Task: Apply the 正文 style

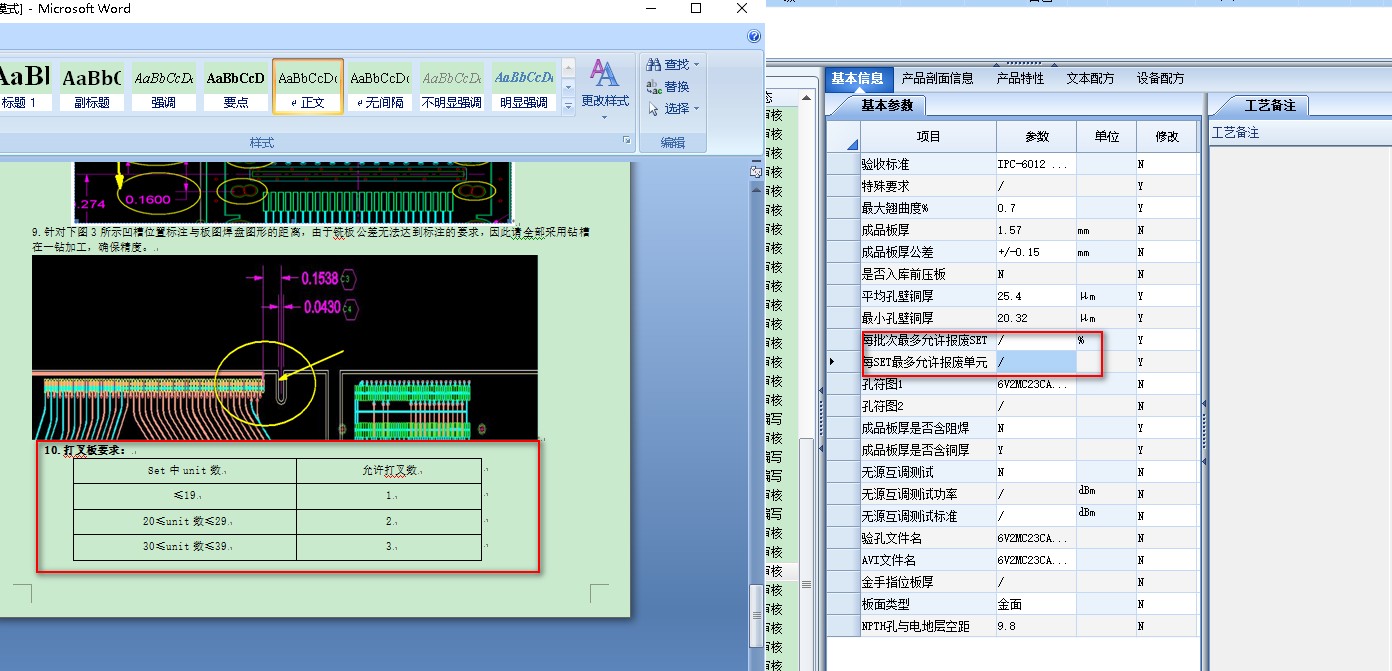Action: pyautogui.click(x=307, y=86)
